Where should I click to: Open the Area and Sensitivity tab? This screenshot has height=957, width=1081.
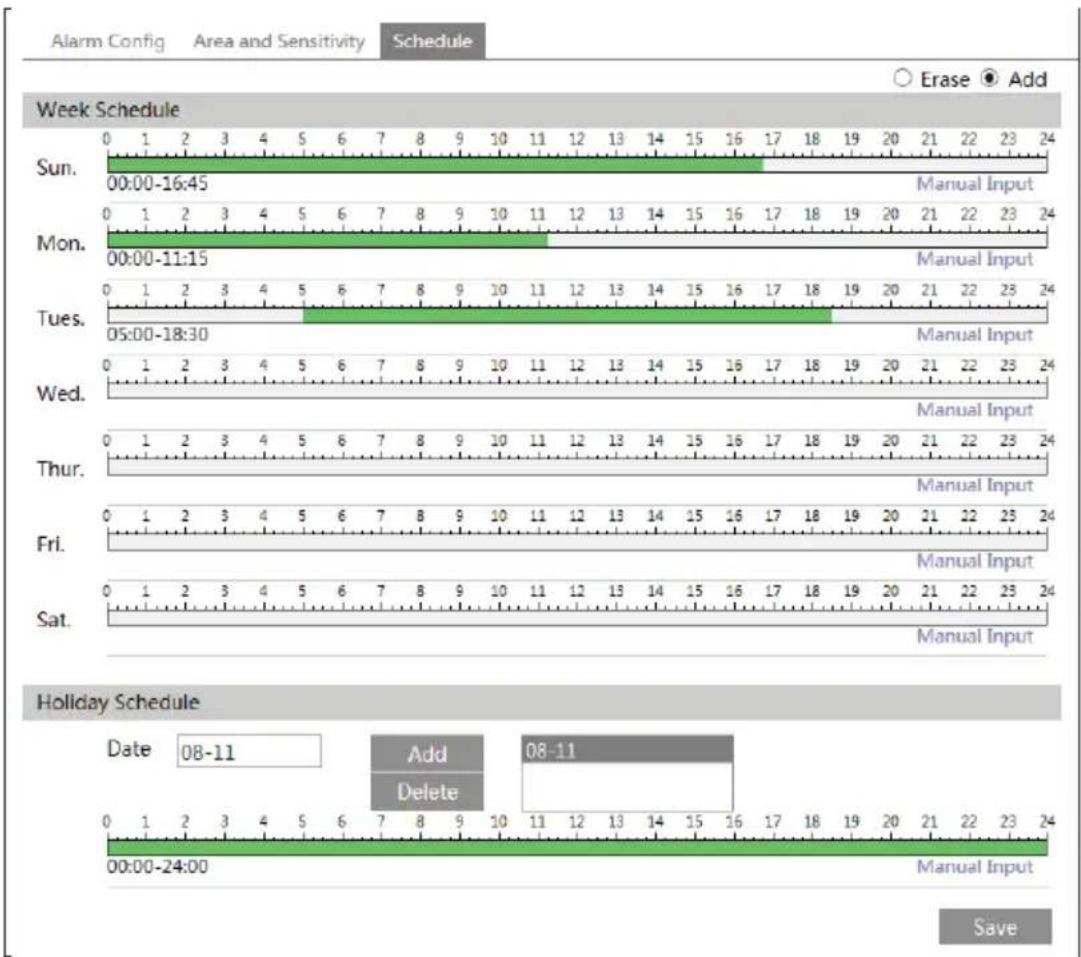(x=279, y=41)
